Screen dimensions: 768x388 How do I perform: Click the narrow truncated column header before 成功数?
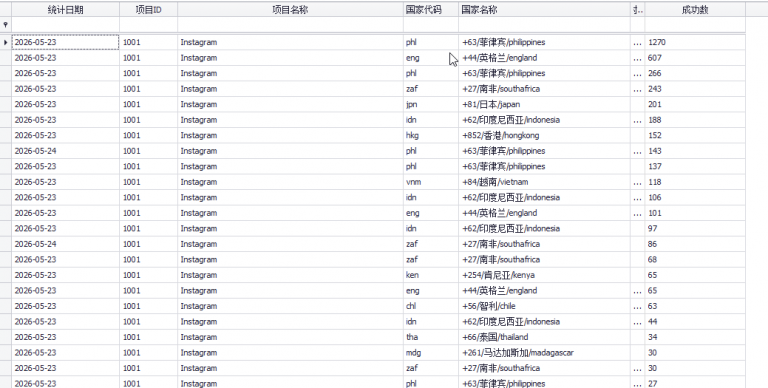click(x=637, y=9)
